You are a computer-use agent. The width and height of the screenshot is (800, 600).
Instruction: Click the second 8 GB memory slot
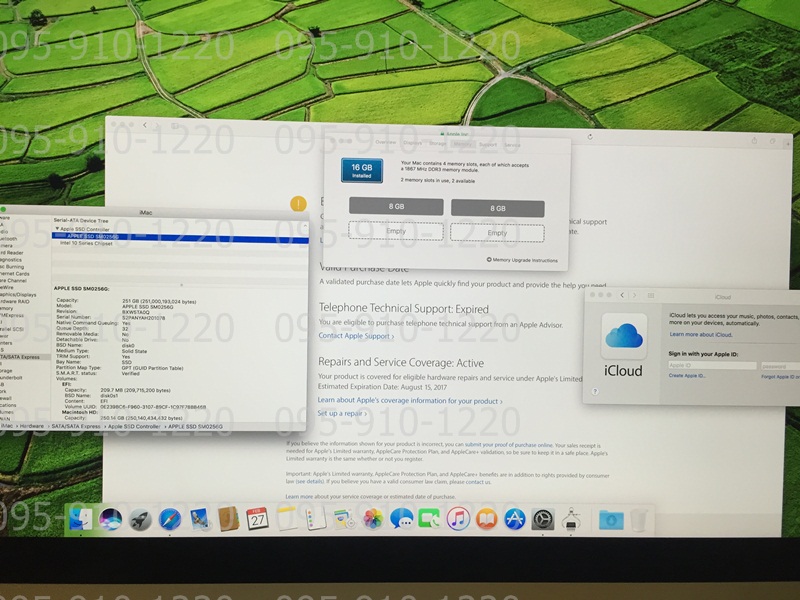pyautogui.click(x=497, y=208)
